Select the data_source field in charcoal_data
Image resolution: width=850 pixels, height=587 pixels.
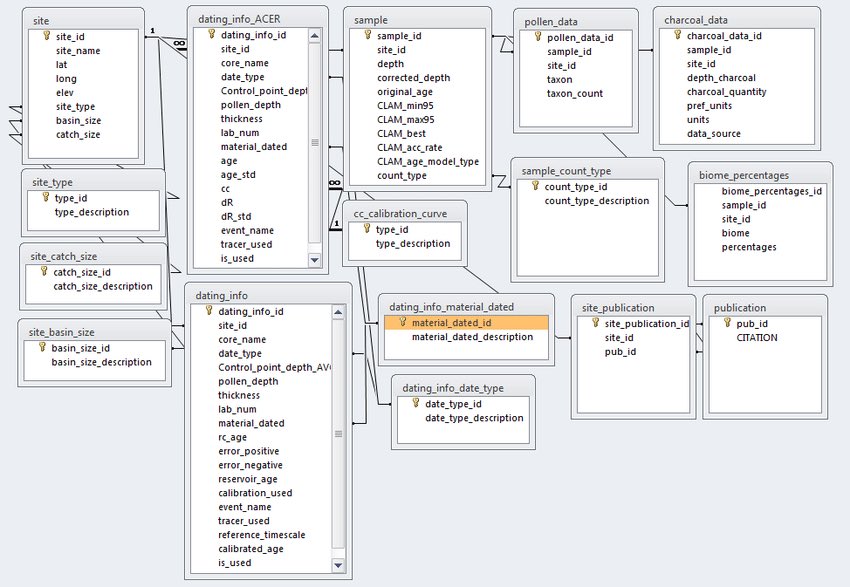click(x=711, y=133)
